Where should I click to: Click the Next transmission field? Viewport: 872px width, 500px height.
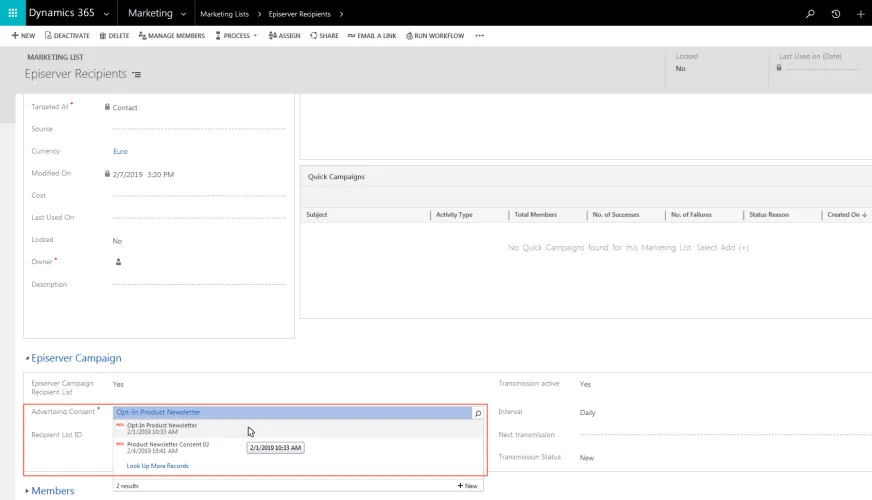[725, 435]
